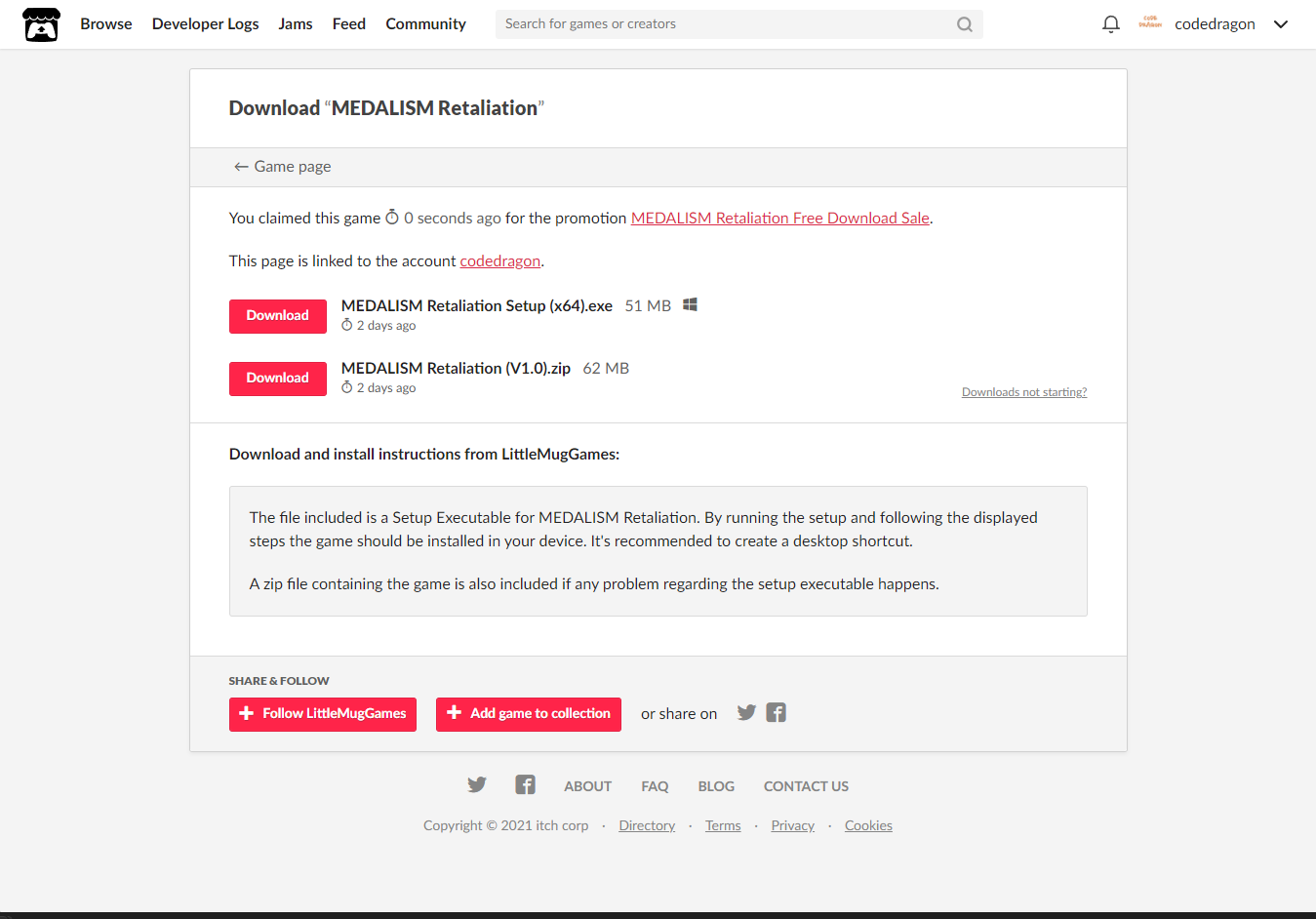Add game to collection

point(529,714)
